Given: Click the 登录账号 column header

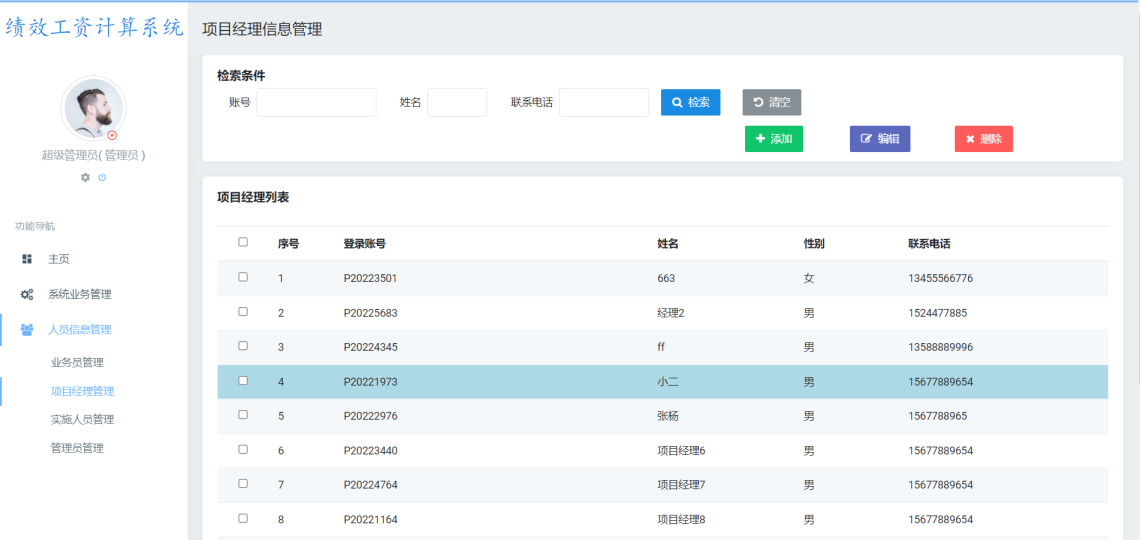Looking at the screenshot, I should [364, 244].
